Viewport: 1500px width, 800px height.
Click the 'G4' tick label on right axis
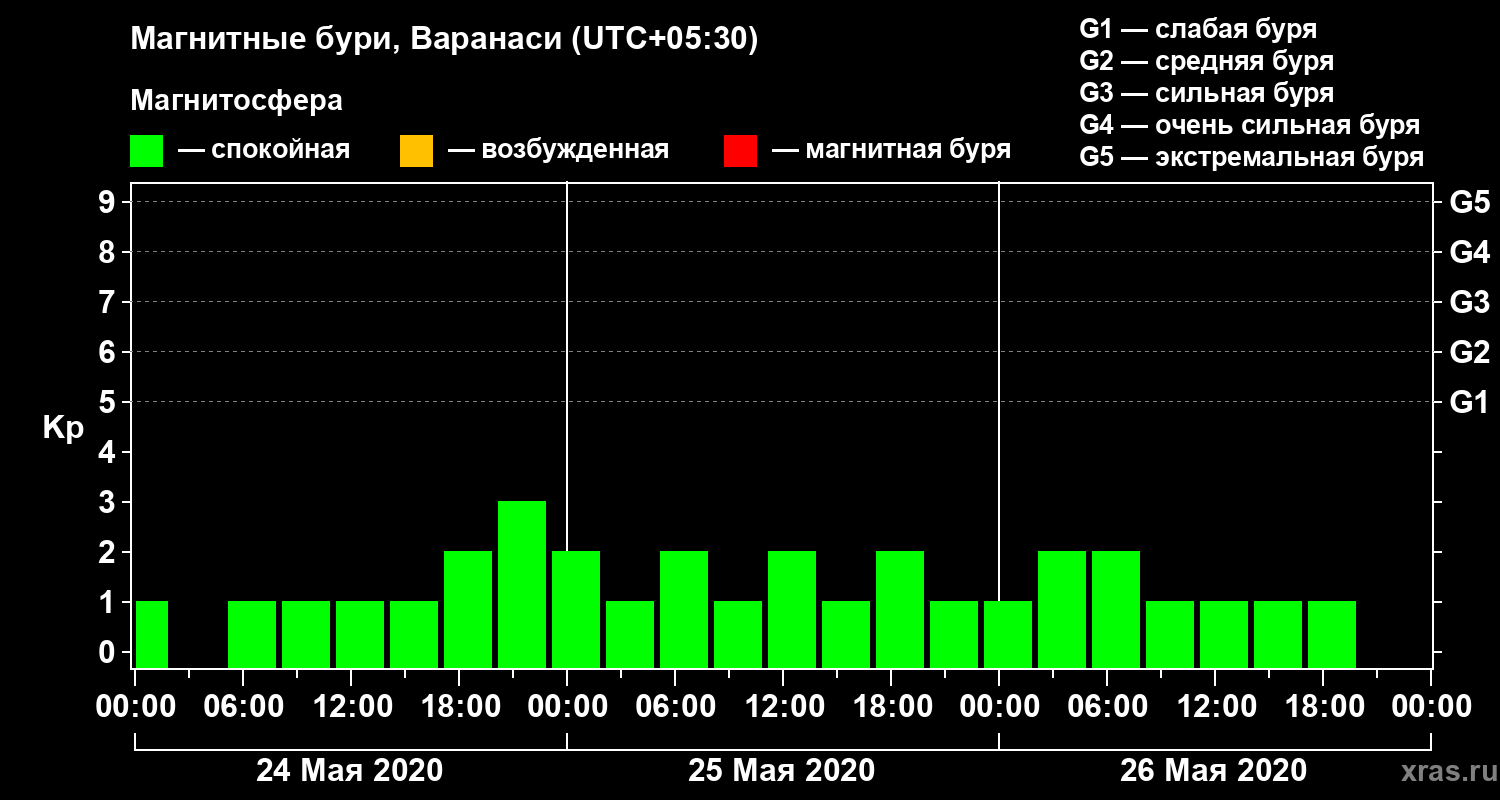[x=1469, y=252]
